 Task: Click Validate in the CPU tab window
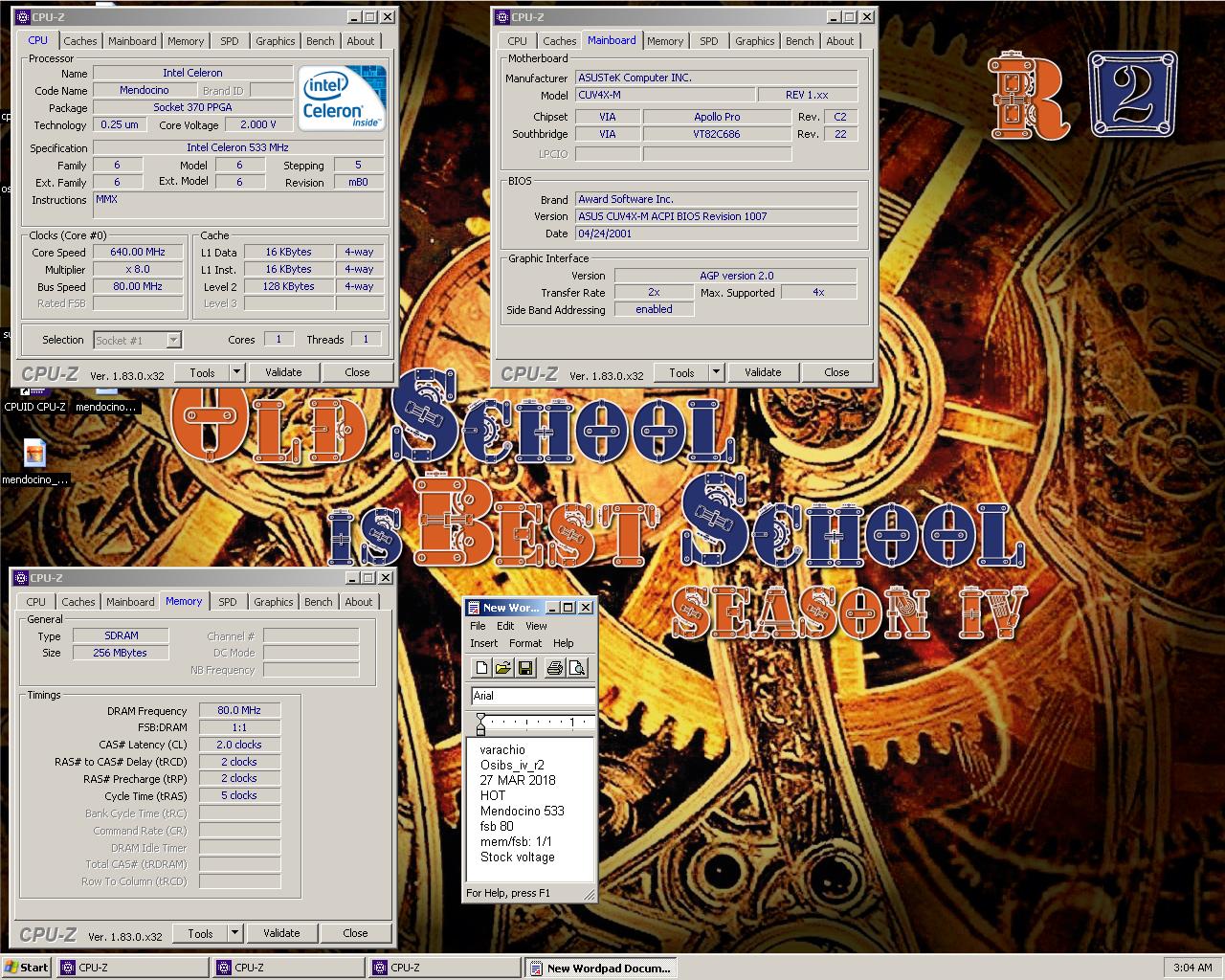click(283, 372)
